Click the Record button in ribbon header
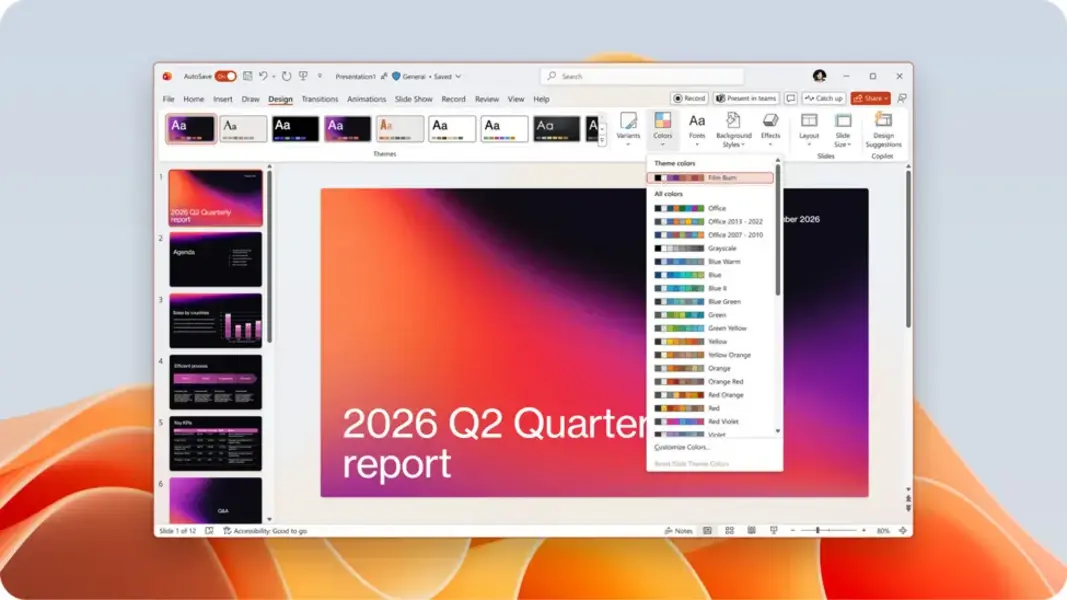Image resolution: width=1067 pixels, height=600 pixels. click(689, 99)
